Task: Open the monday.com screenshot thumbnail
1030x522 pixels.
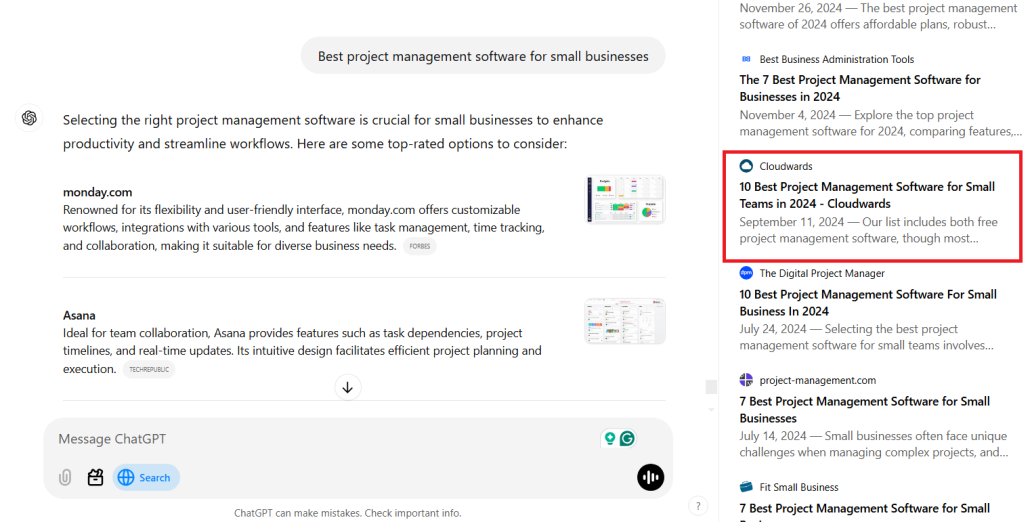Action: click(x=625, y=199)
